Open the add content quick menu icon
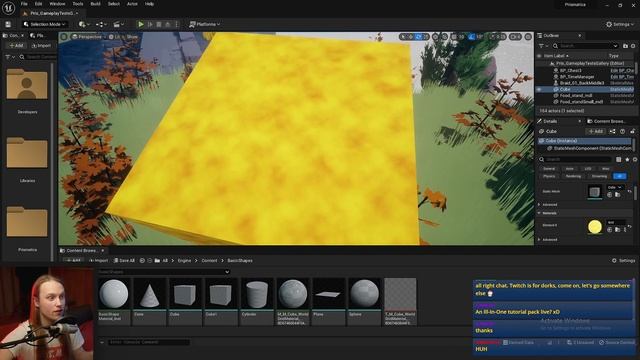640x360 pixels. tap(84, 24)
